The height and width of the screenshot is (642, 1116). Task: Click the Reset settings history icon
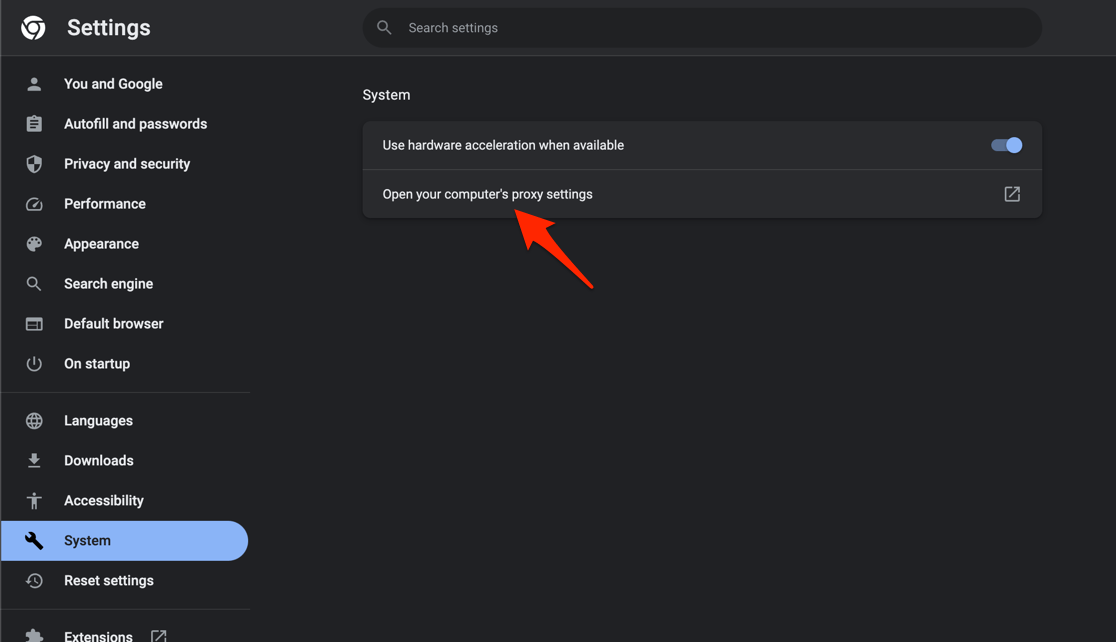pyautogui.click(x=34, y=581)
